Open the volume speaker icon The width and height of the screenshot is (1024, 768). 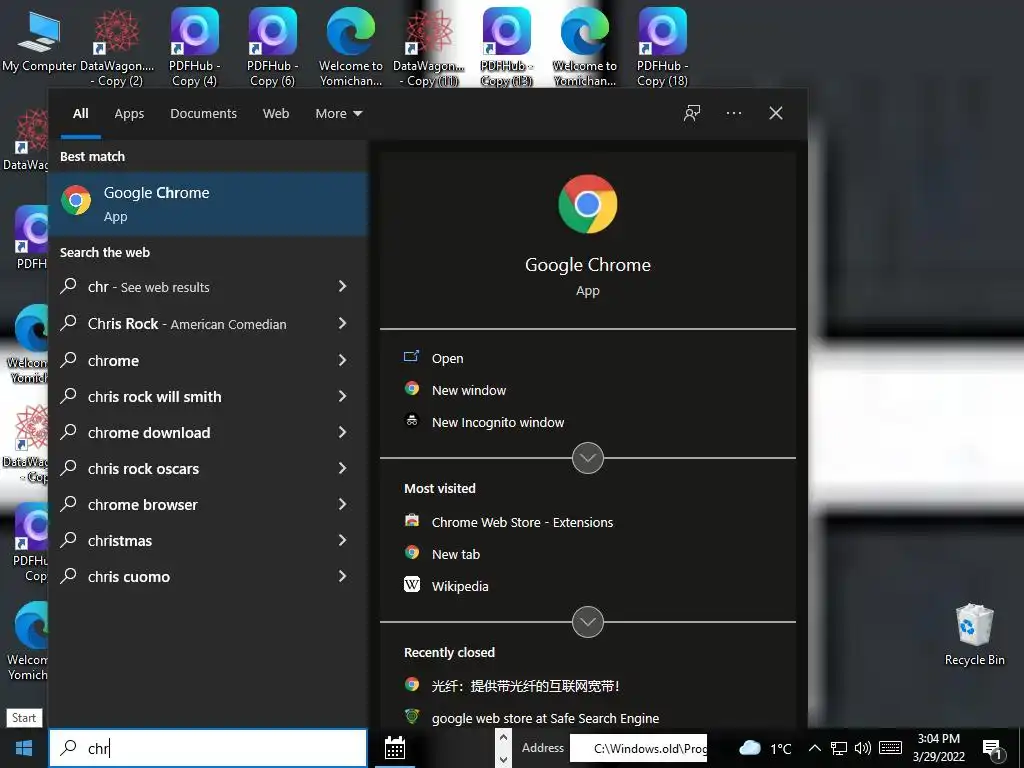pos(863,748)
